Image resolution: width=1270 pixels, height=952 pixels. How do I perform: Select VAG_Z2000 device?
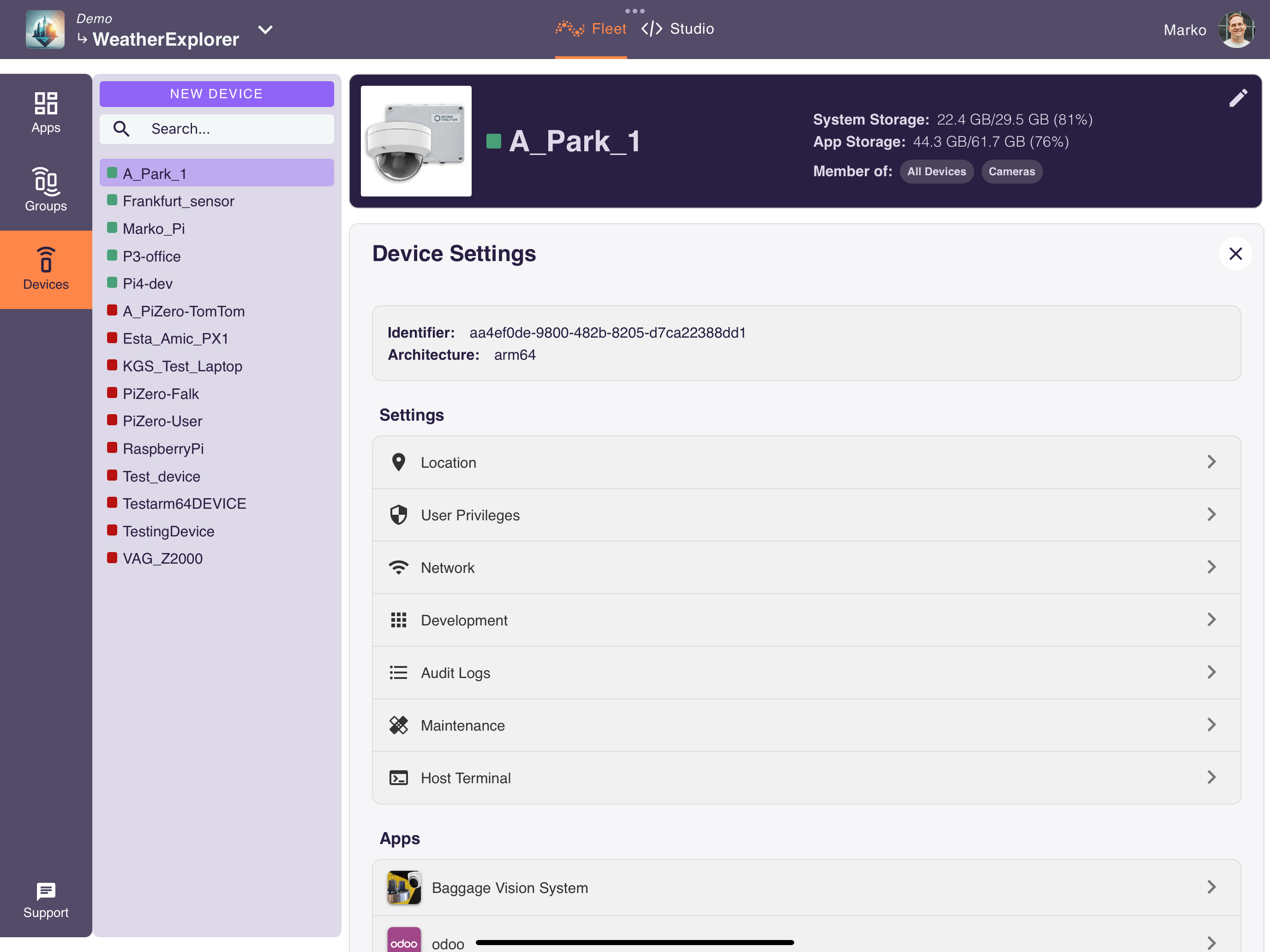(x=216, y=559)
